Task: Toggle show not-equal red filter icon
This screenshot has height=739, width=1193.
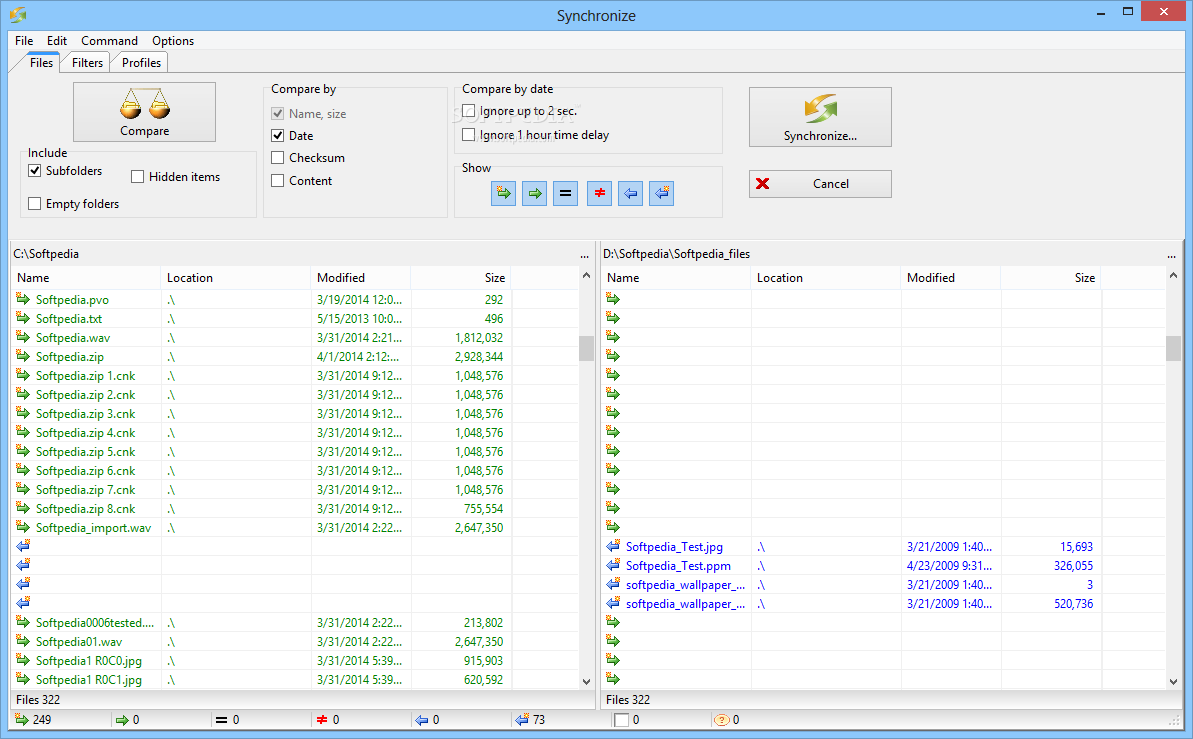Action: coord(600,193)
